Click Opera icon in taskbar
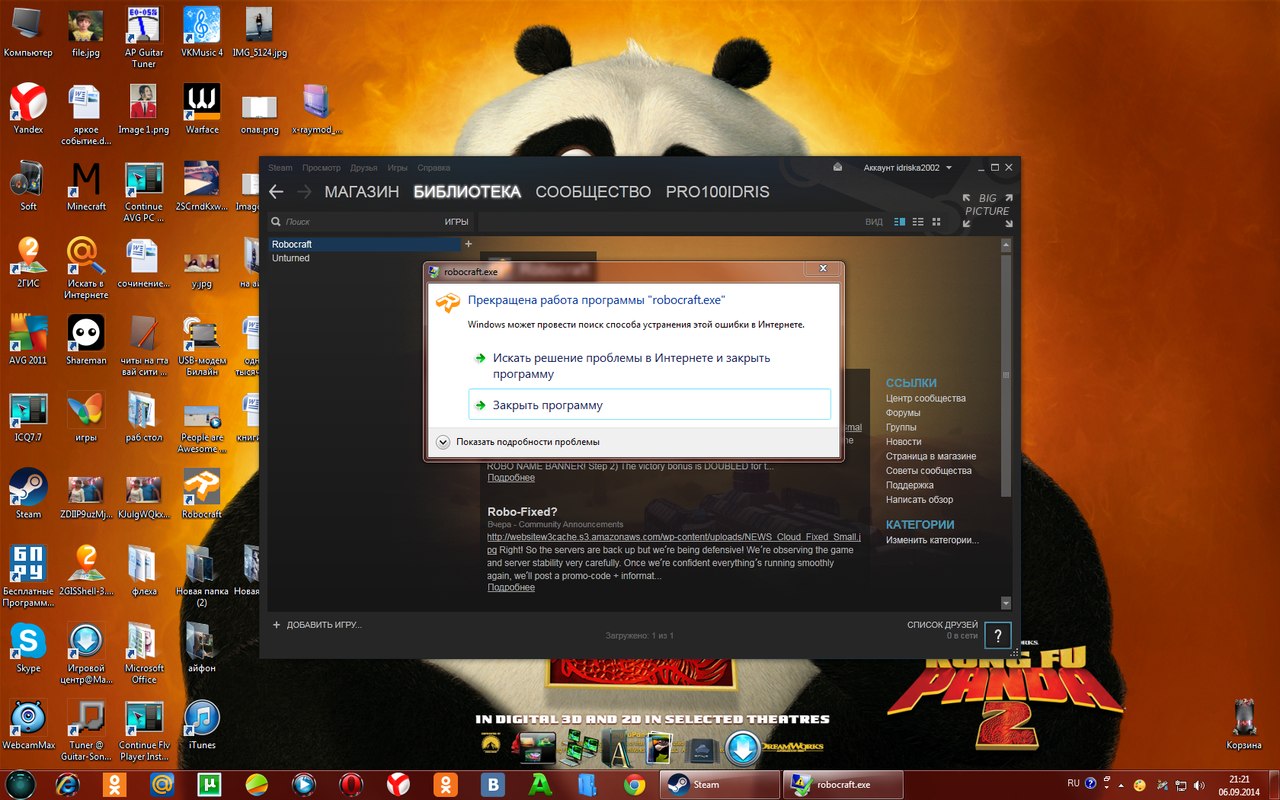The image size is (1280, 800). [350, 785]
